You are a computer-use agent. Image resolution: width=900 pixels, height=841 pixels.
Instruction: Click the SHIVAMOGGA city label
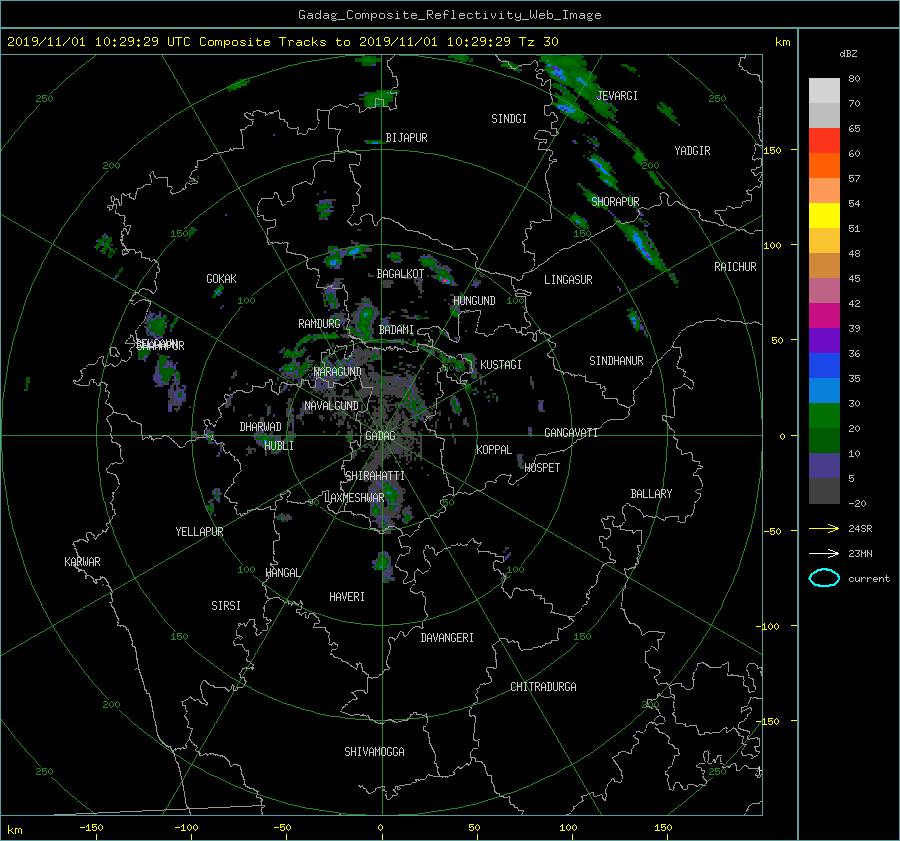[374, 752]
